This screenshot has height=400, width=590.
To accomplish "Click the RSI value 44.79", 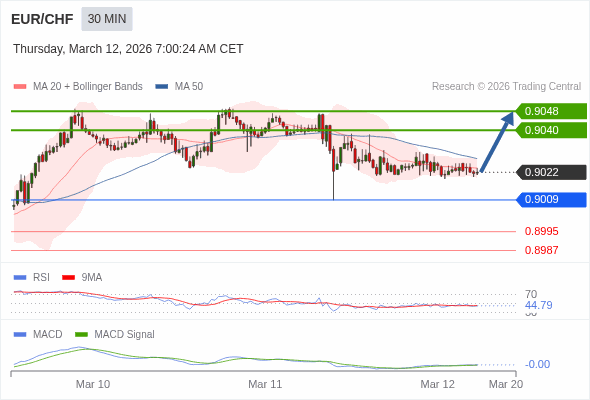I will 538,305.
